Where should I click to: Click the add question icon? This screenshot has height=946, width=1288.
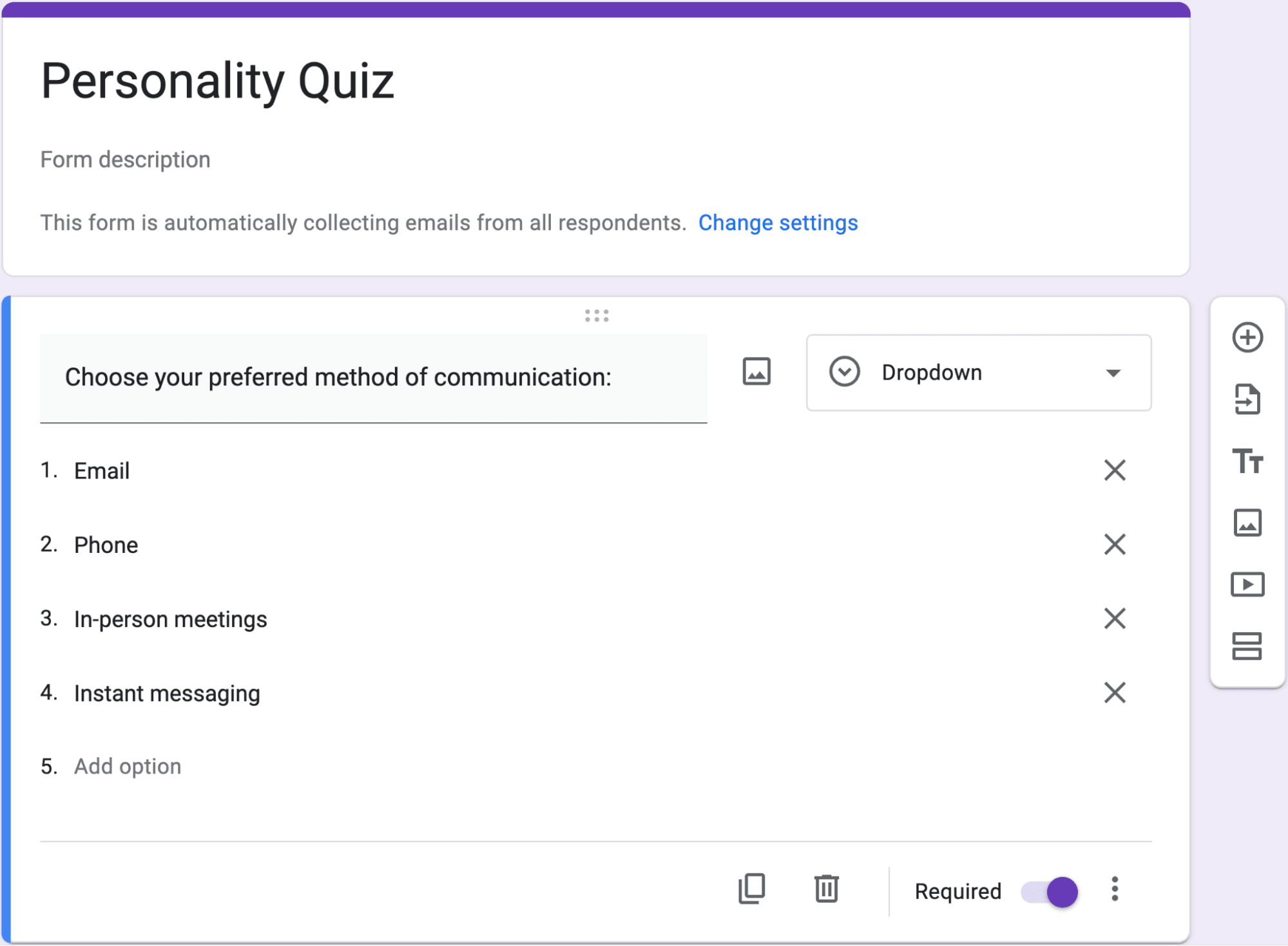1247,338
